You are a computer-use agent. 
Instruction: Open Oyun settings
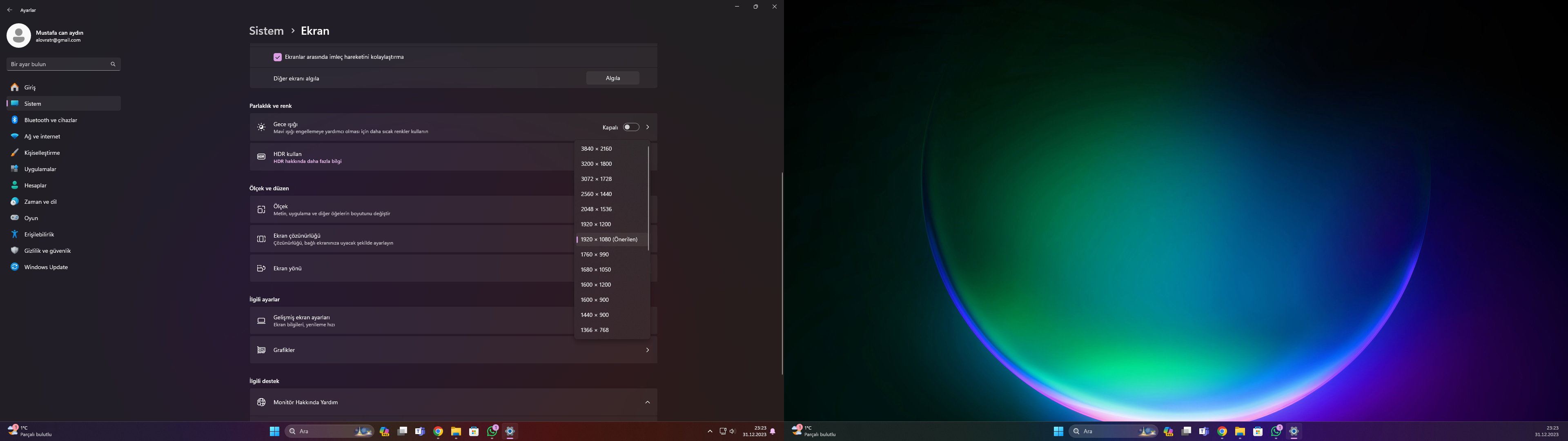pos(63,218)
